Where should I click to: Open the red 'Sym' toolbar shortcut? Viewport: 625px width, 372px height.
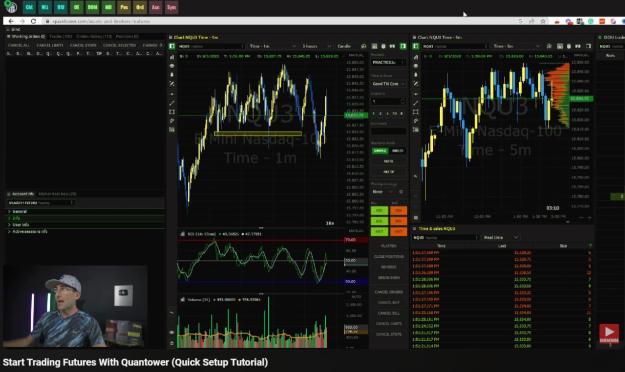click(171, 7)
